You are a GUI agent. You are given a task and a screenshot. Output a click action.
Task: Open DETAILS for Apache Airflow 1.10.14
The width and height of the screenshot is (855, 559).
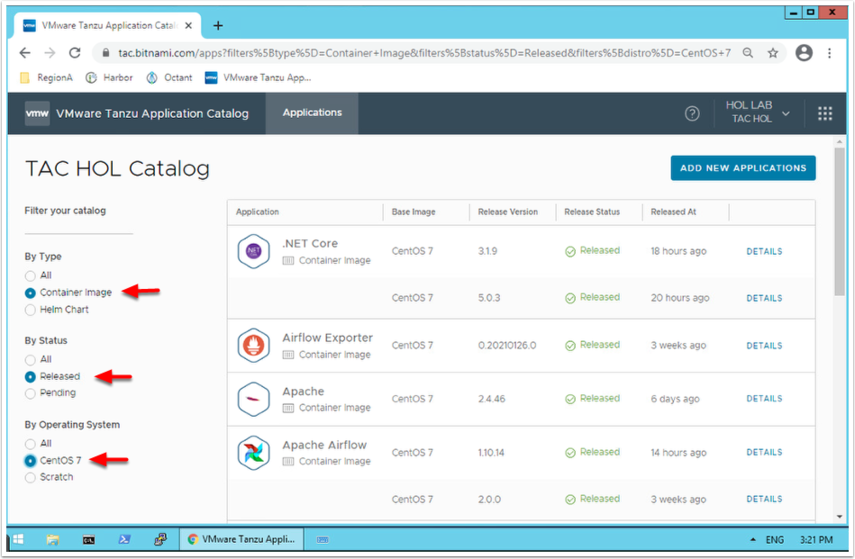tap(764, 453)
